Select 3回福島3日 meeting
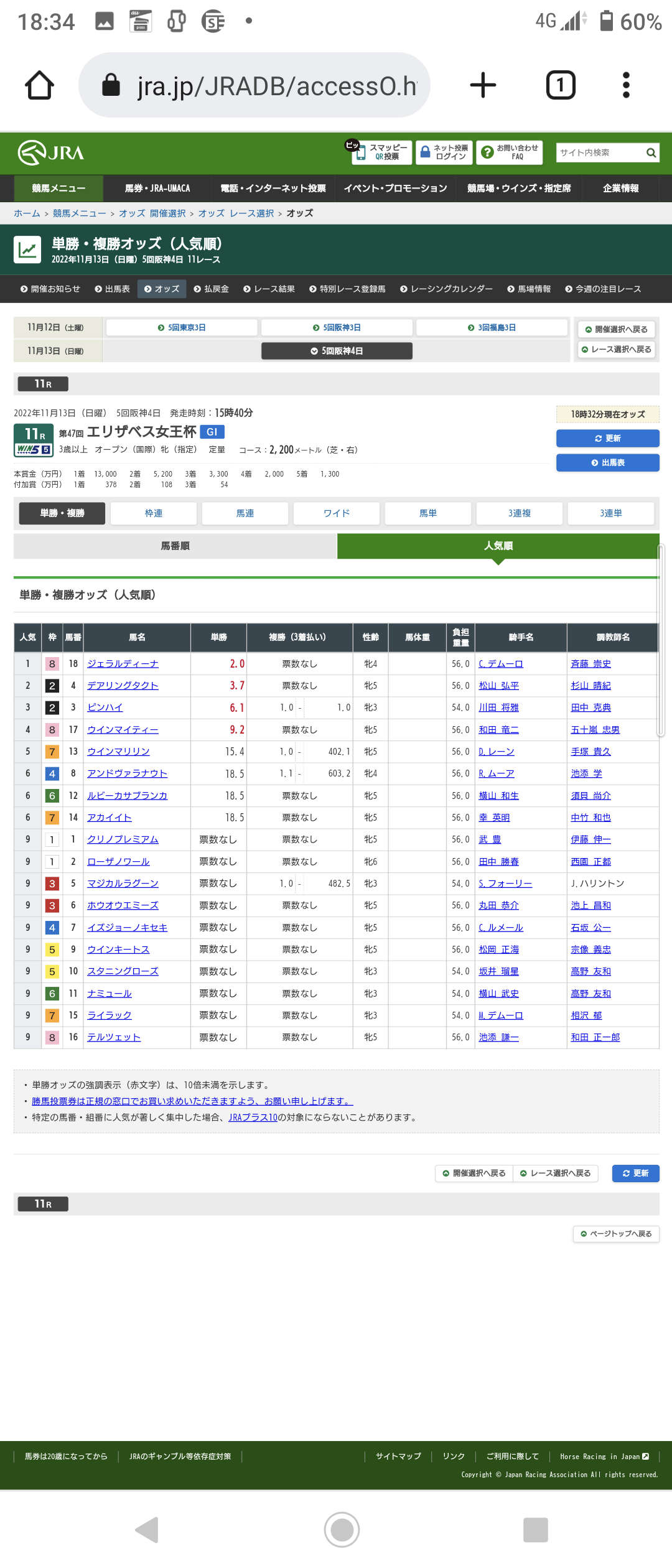 coord(492,327)
